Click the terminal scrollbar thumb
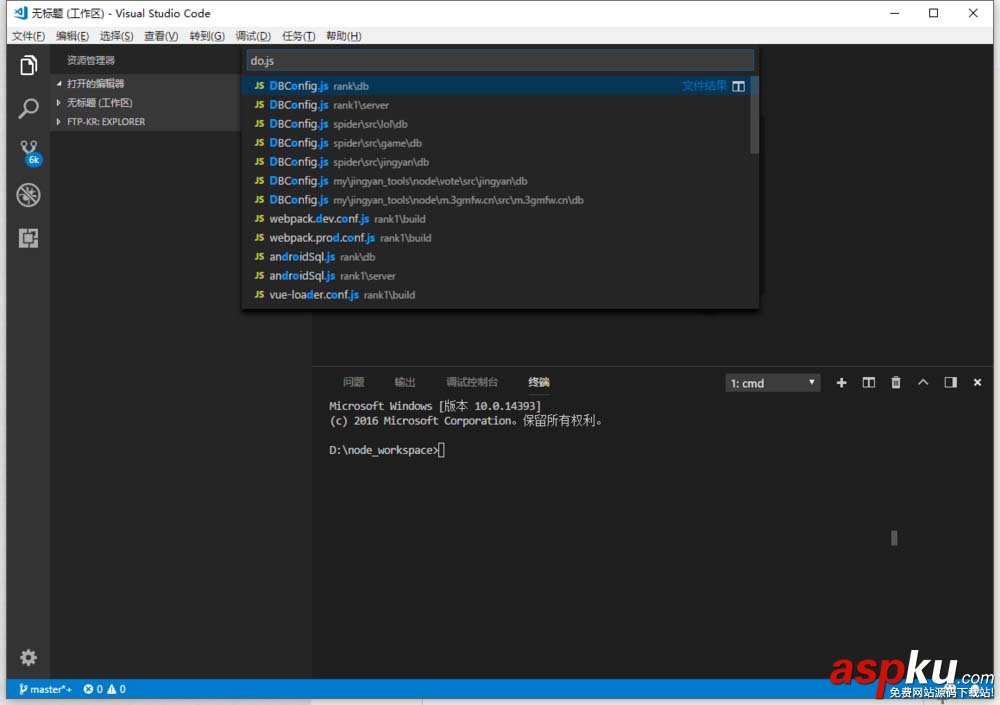This screenshot has height=705, width=1000. tap(894, 538)
